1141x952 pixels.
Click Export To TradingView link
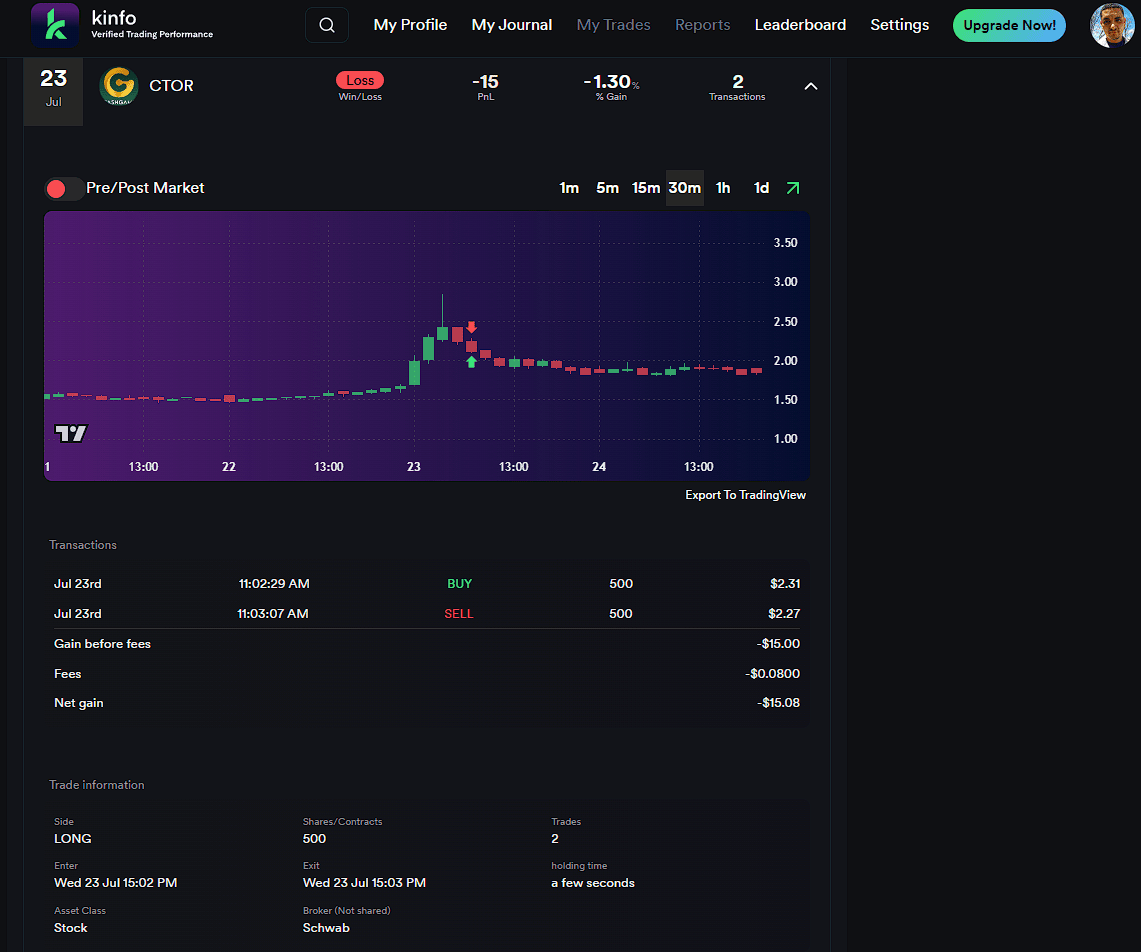tap(745, 495)
